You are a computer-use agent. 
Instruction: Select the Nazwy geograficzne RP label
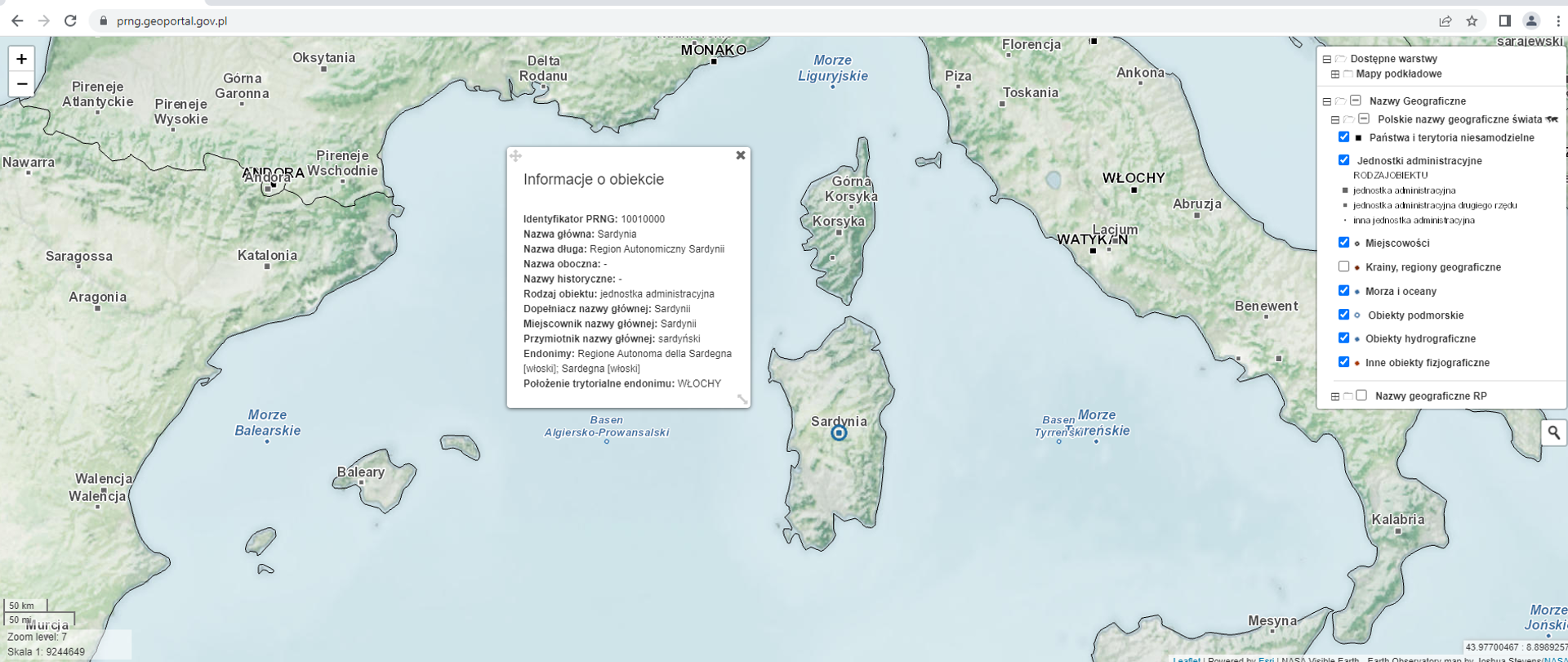pyautogui.click(x=1431, y=396)
